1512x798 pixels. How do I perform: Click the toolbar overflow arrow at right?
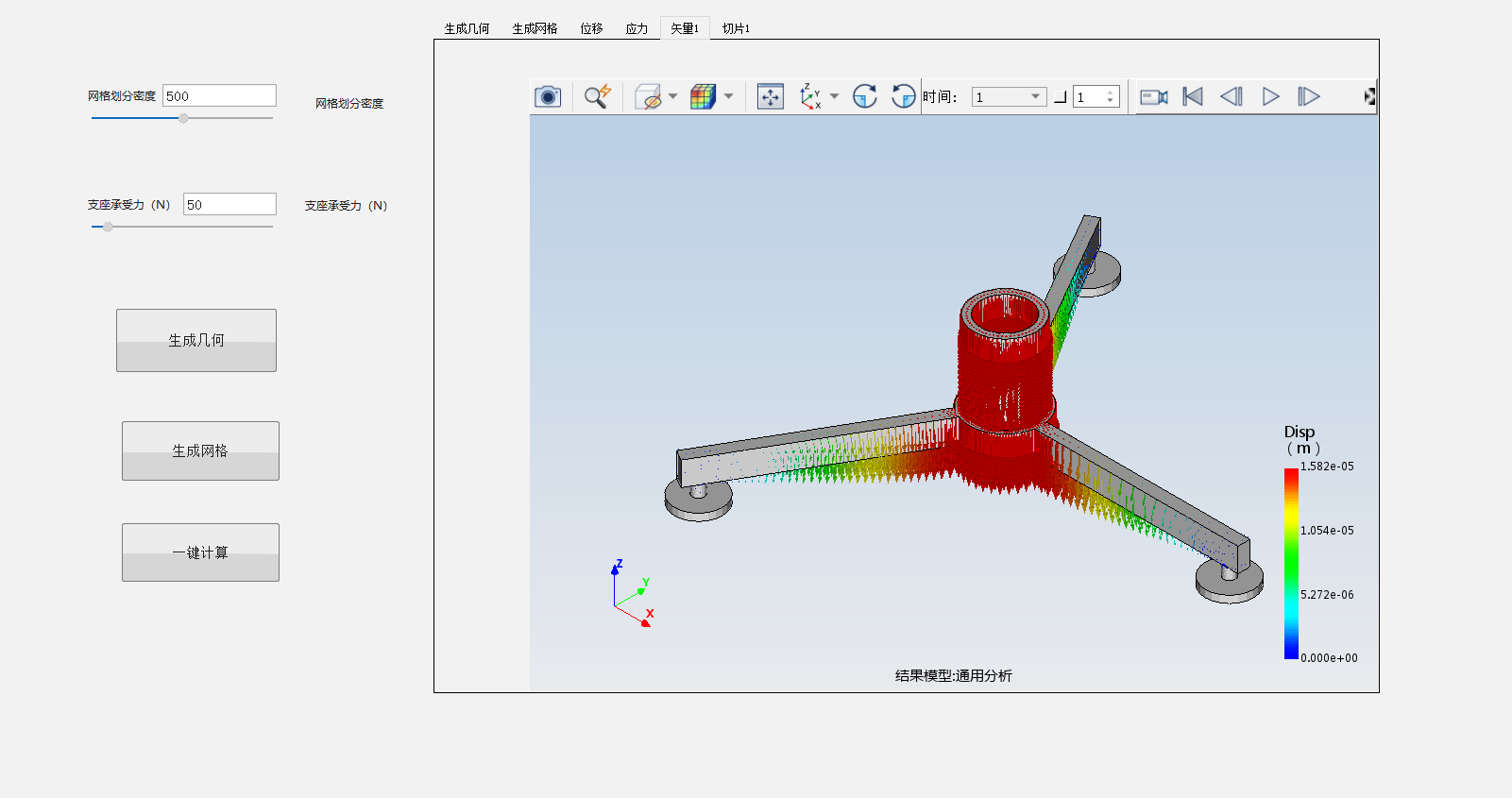click(x=1369, y=96)
